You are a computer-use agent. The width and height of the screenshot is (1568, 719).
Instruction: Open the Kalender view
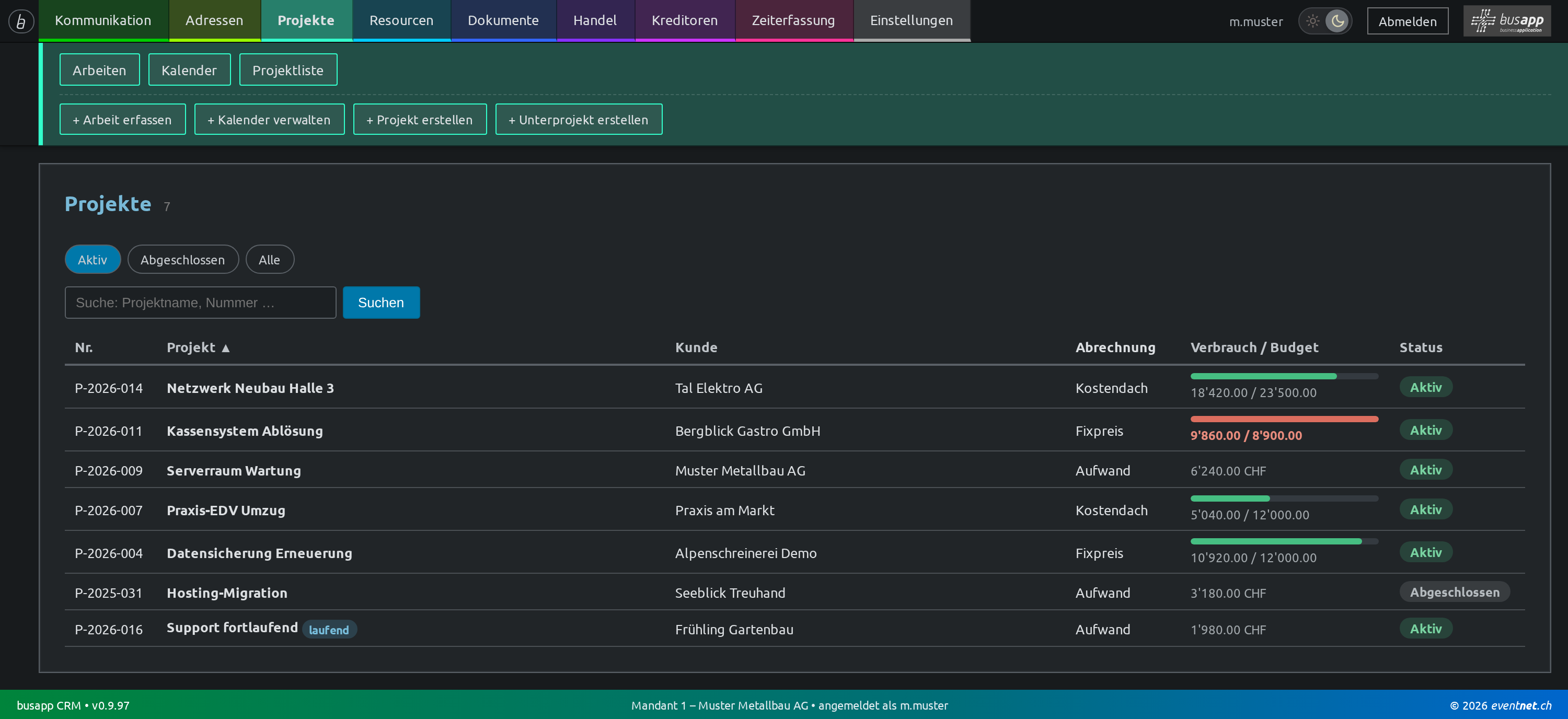189,70
